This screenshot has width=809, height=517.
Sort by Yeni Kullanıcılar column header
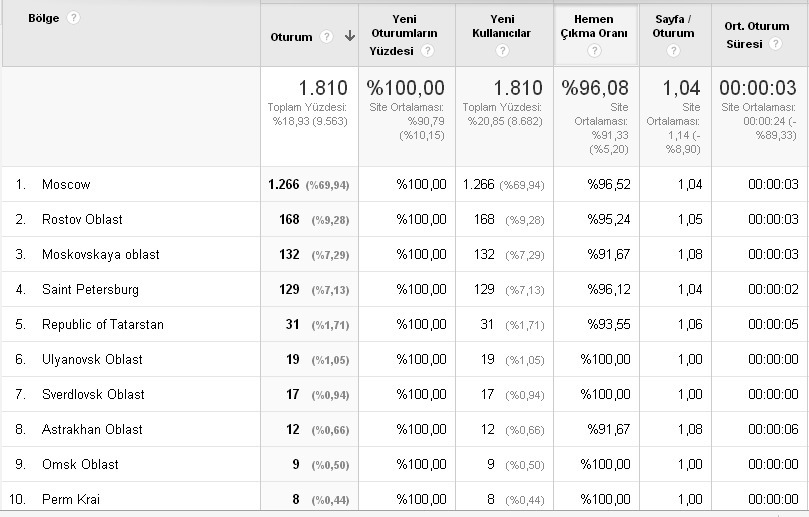pos(501,26)
